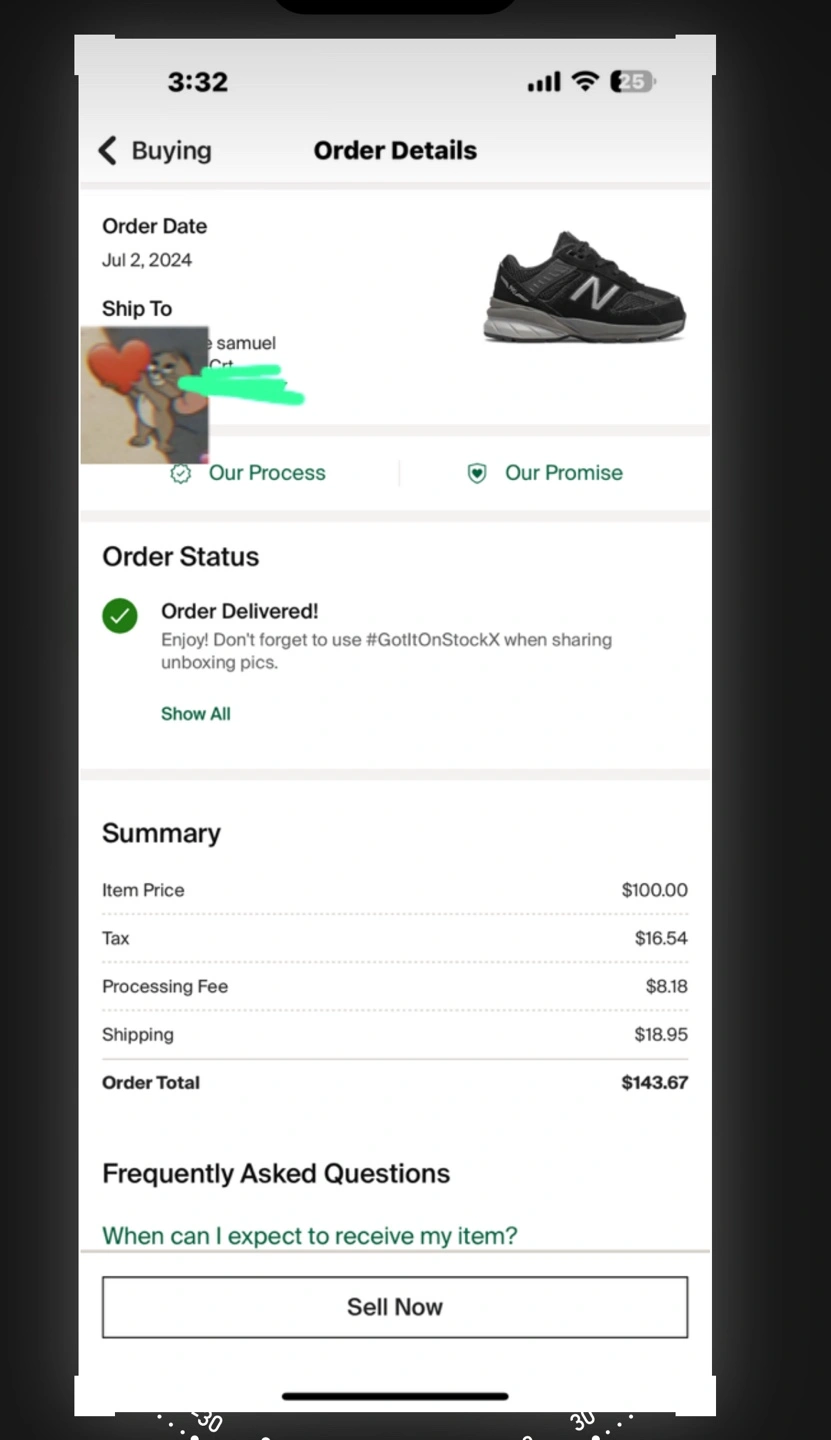
Task: Tap the back chevron arrow
Action: 107,151
